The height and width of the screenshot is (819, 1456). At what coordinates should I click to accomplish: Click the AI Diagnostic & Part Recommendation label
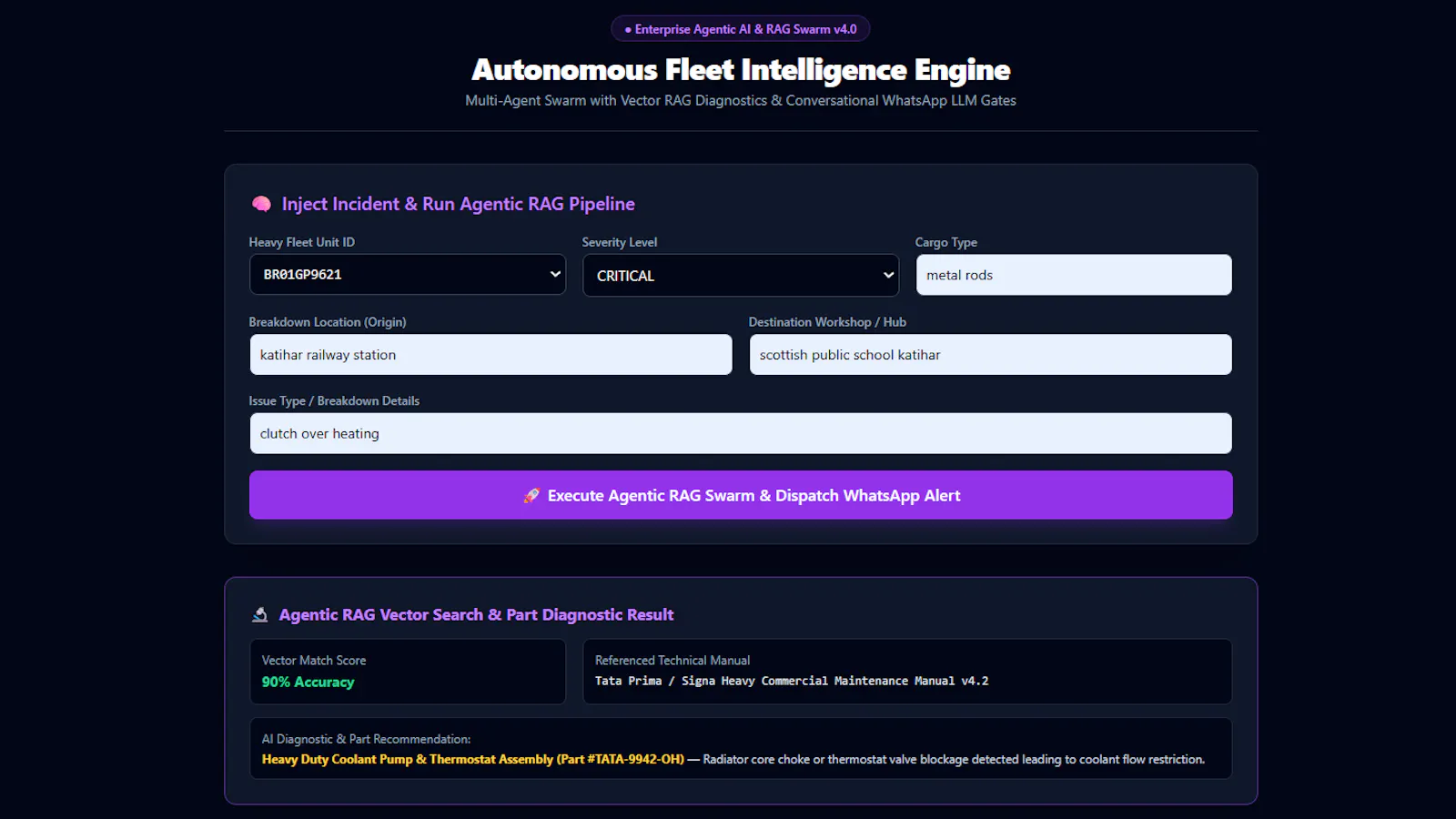[x=366, y=740]
